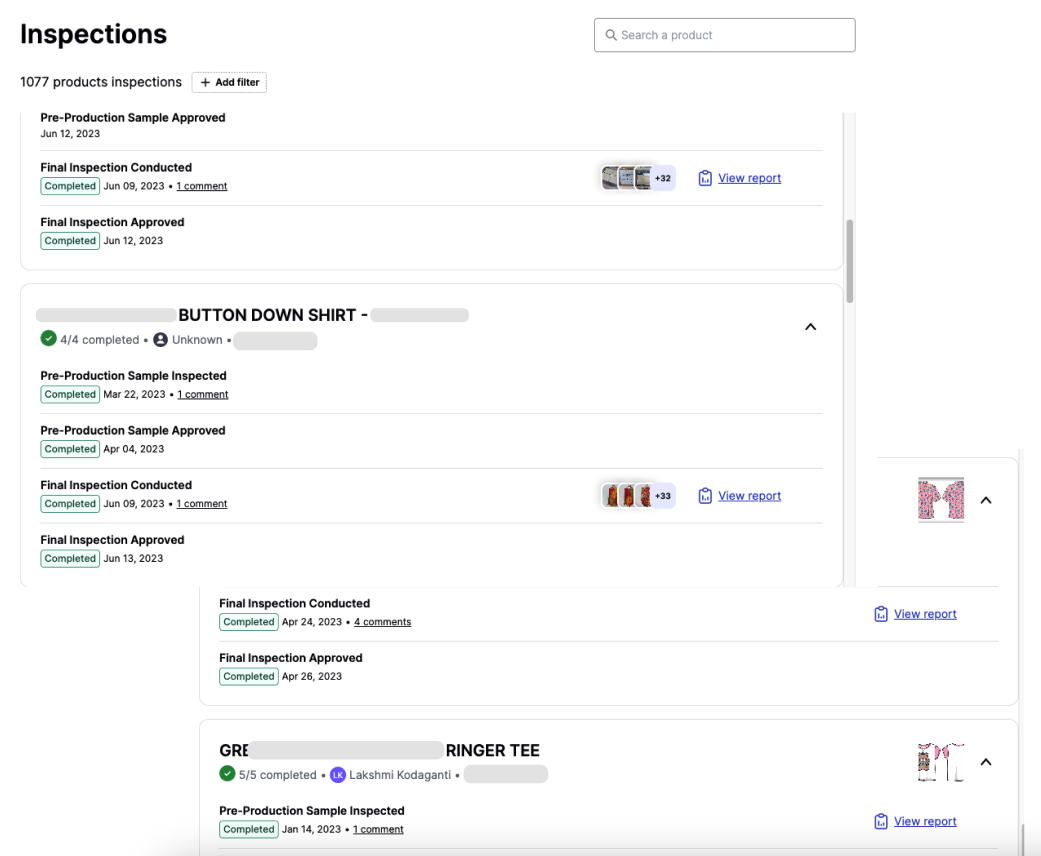The image size is (1041, 856).
Task: Click green check icon next to 5/5 completed
Action: coord(227,774)
